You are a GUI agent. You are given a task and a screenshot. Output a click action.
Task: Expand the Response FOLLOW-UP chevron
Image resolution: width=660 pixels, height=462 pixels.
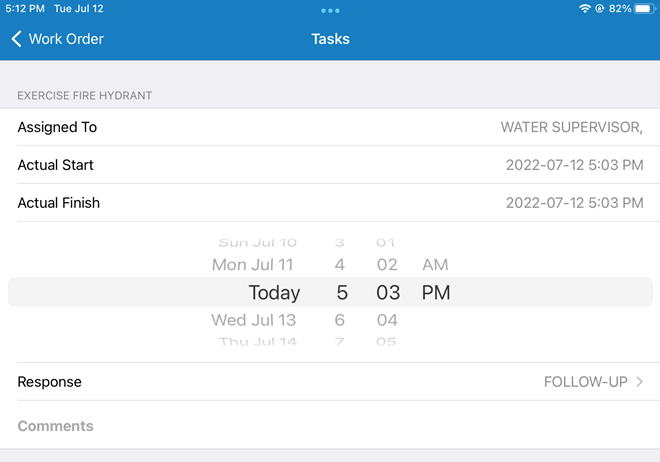click(640, 382)
